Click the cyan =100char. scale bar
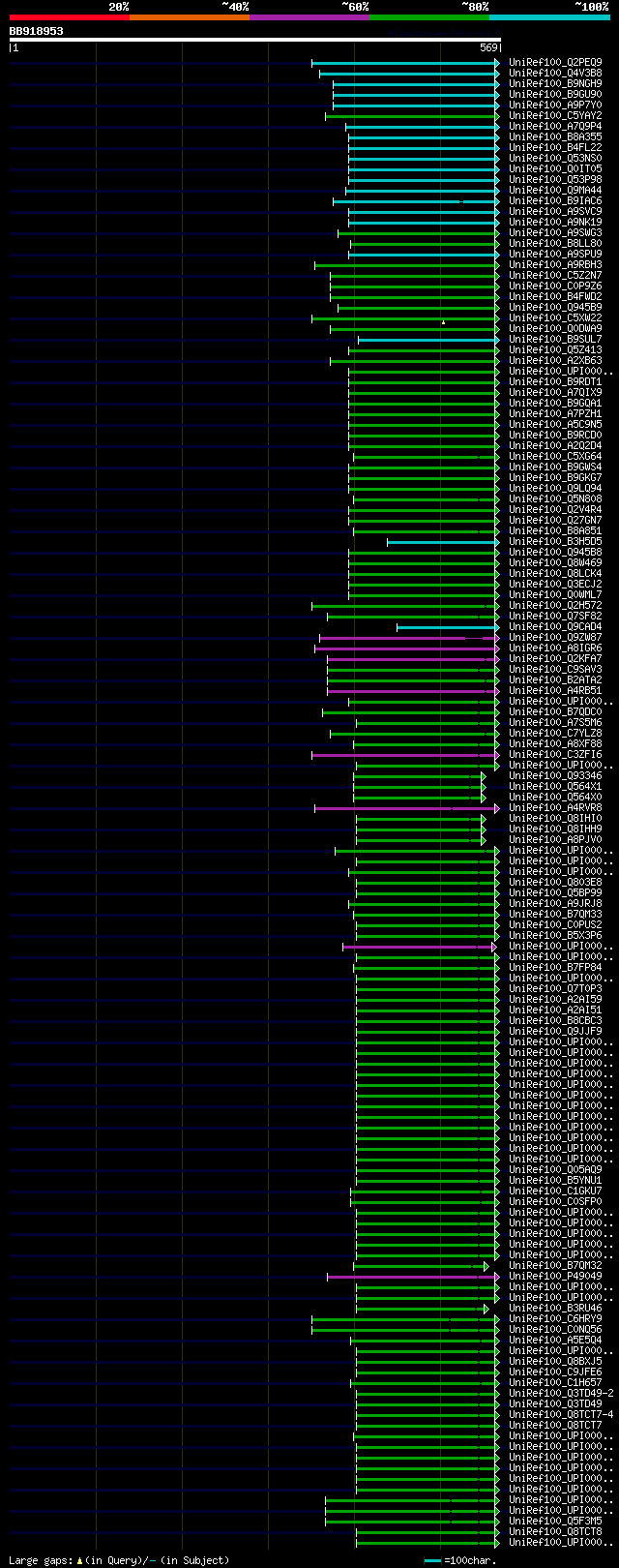 tap(432, 1560)
